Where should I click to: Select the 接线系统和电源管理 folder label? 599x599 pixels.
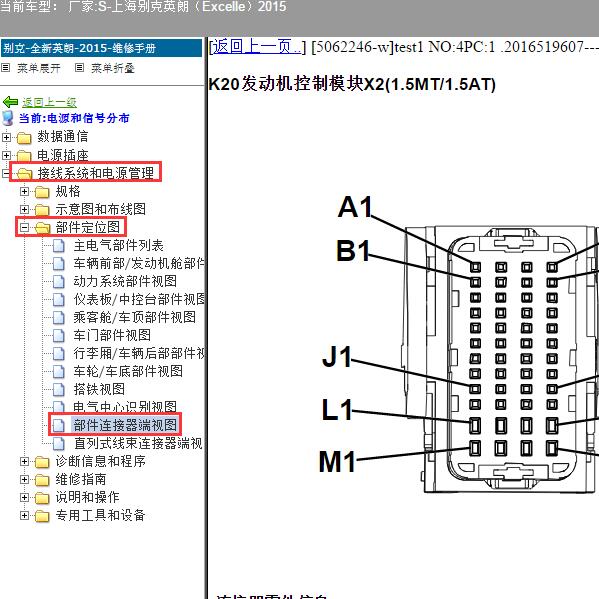pyautogui.click(x=96, y=173)
